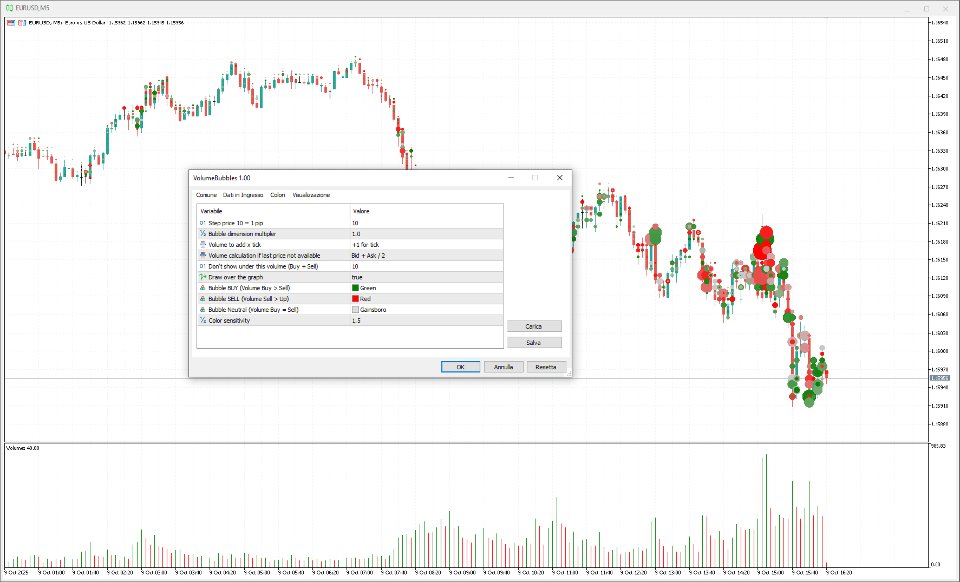Click the Bubble BUY color row icon
Image resolution: width=960 pixels, height=582 pixels.
(x=202, y=288)
